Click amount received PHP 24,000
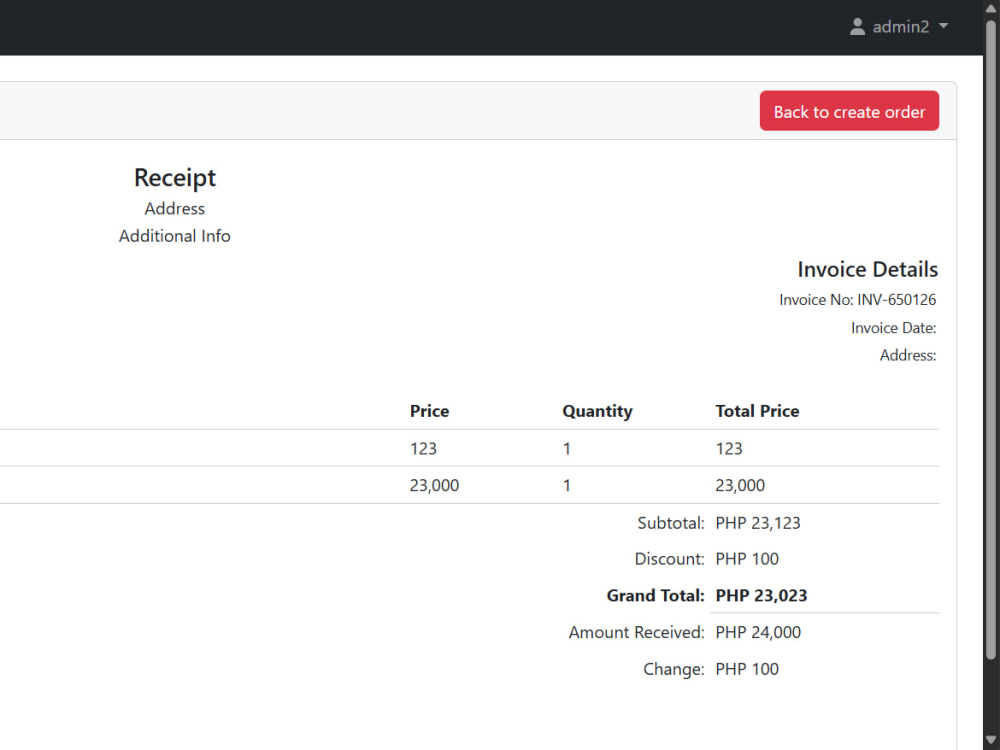 tap(758, 633)
